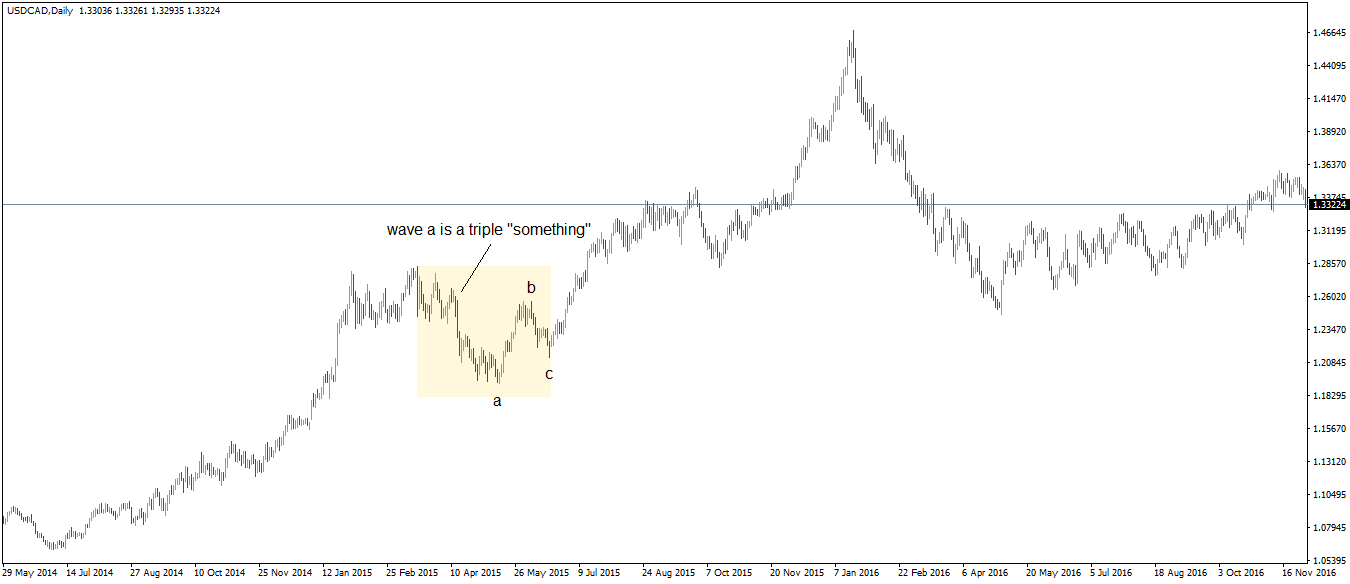Image resolution: width=1350 pixels, height=584 pixels.
Task: Click the 1.46645 price scale value
Action: [1328, 33]
